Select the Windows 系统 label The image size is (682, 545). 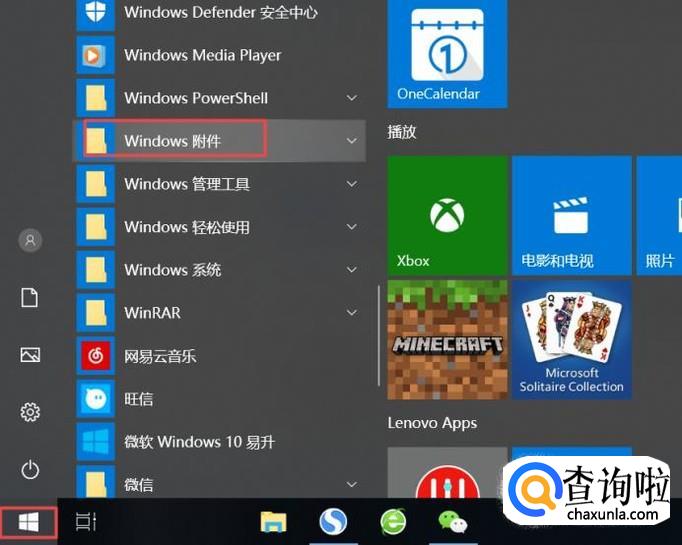click(173, 270)
